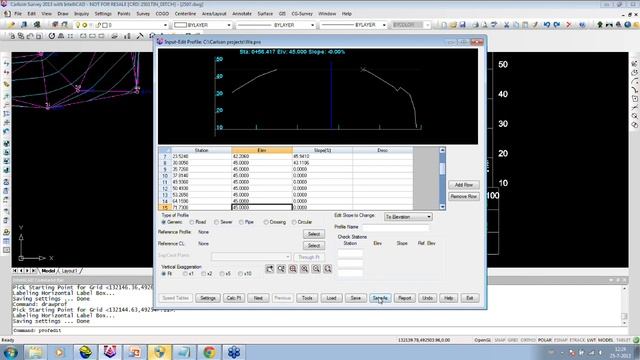Click the Calc PI button
640x360 pixels.
coord(233,298)
